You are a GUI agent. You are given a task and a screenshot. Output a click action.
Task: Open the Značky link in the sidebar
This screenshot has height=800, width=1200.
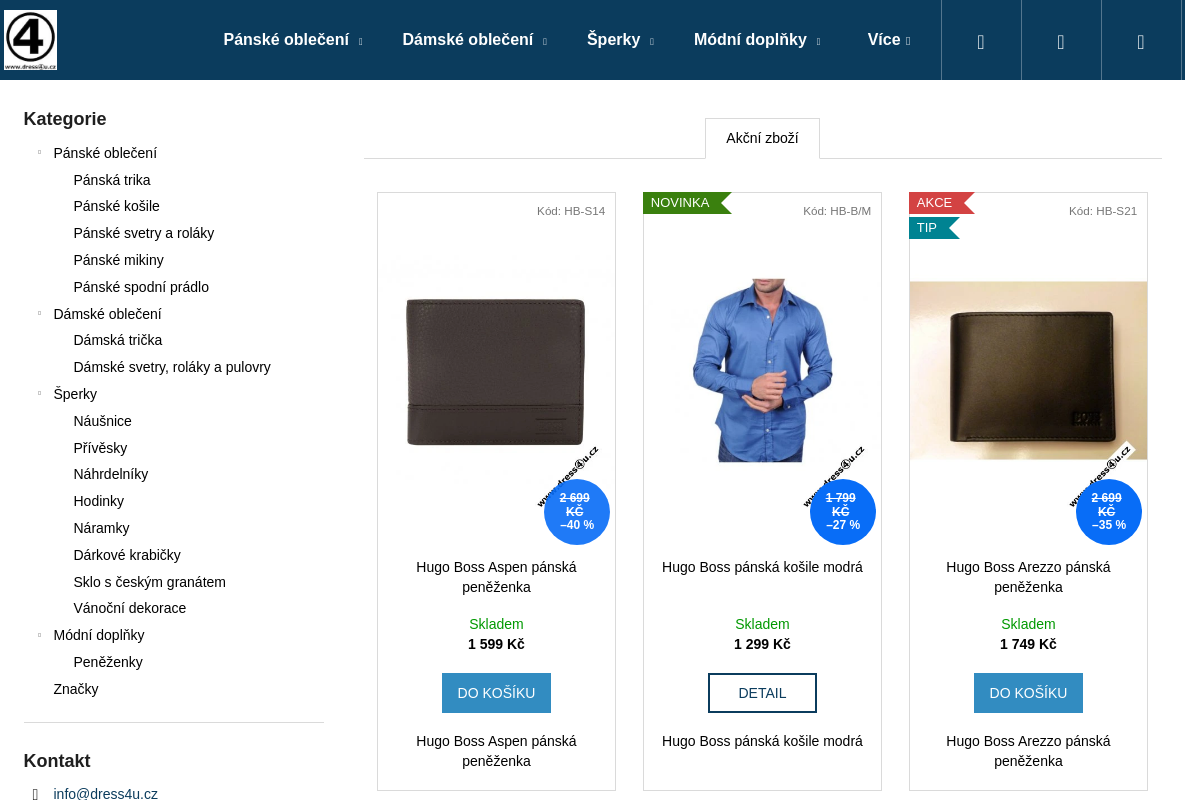(76, 689)
